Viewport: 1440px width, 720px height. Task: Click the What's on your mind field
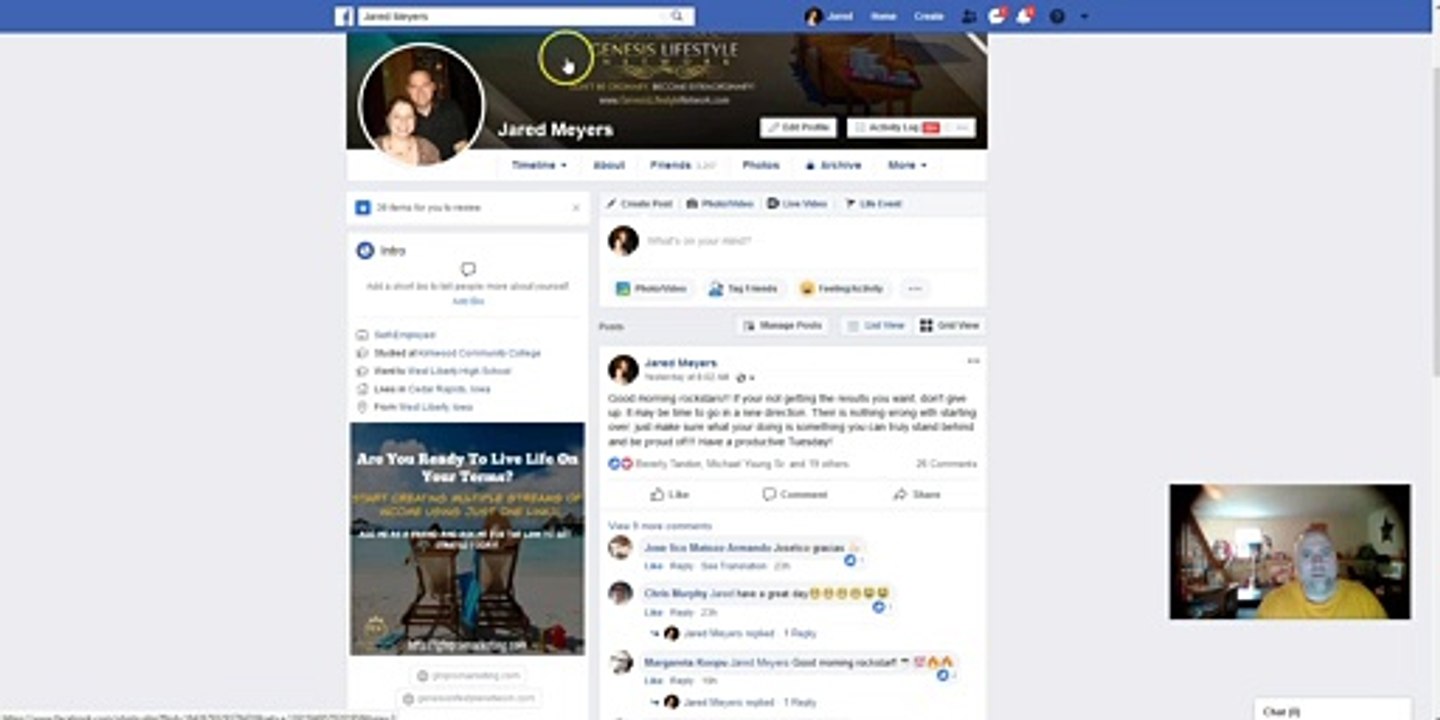point(810,241)
